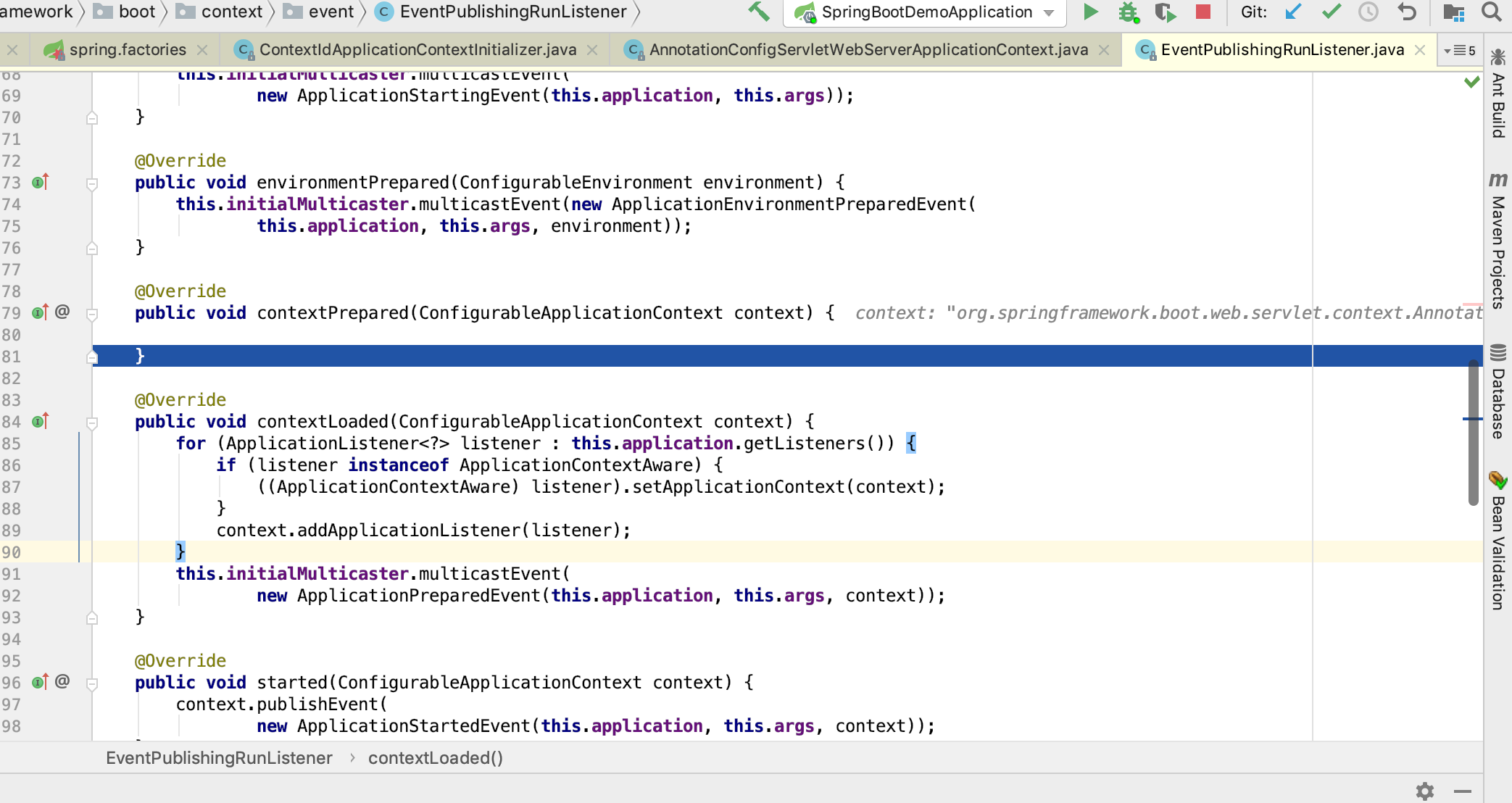Run SpringBootDemoApplication with green play button
This screenshot has width=1512, height=803.
(1090, 12)
